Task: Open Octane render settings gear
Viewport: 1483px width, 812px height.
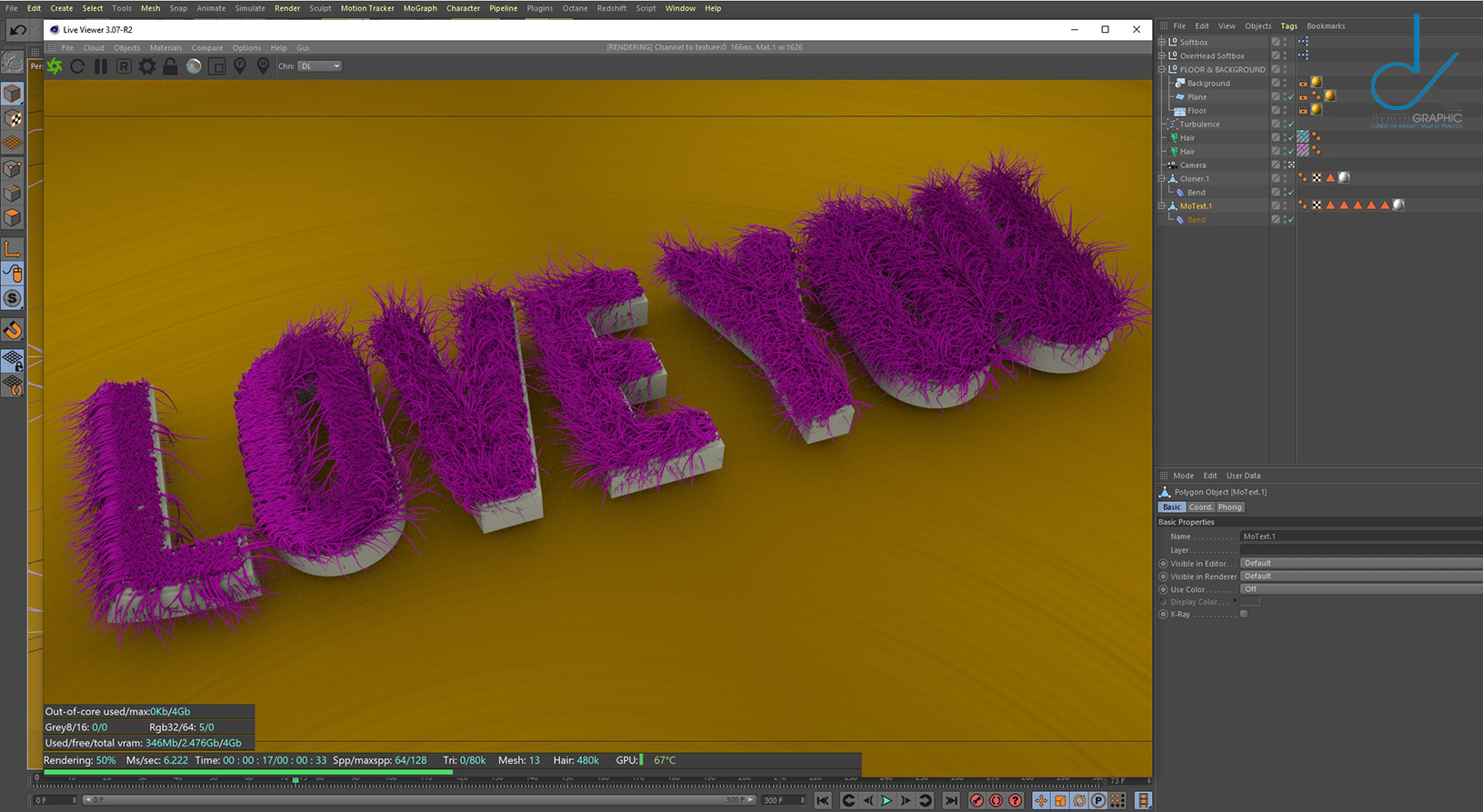Action: point(146,66)
